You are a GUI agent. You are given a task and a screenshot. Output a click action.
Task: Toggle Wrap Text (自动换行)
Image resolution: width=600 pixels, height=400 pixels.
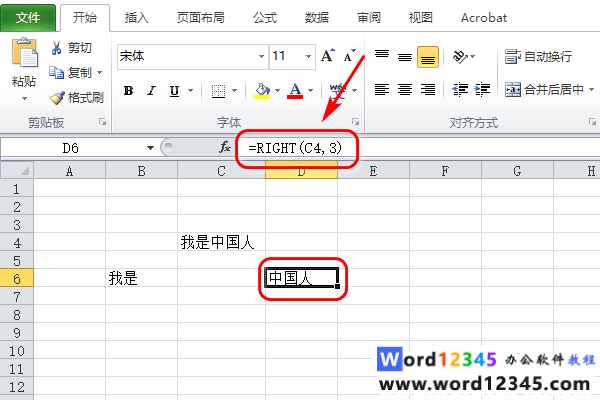point(538,57)
